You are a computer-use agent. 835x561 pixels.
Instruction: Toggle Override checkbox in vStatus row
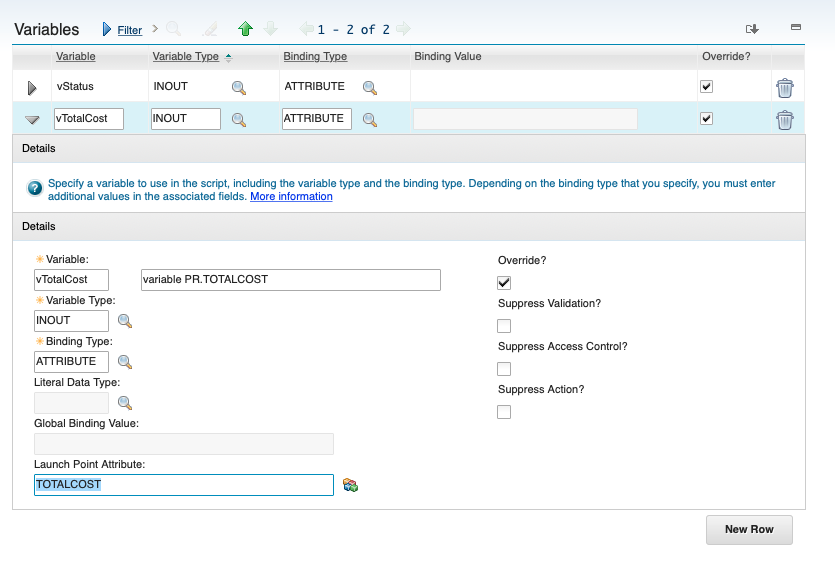tap(706, 86)
